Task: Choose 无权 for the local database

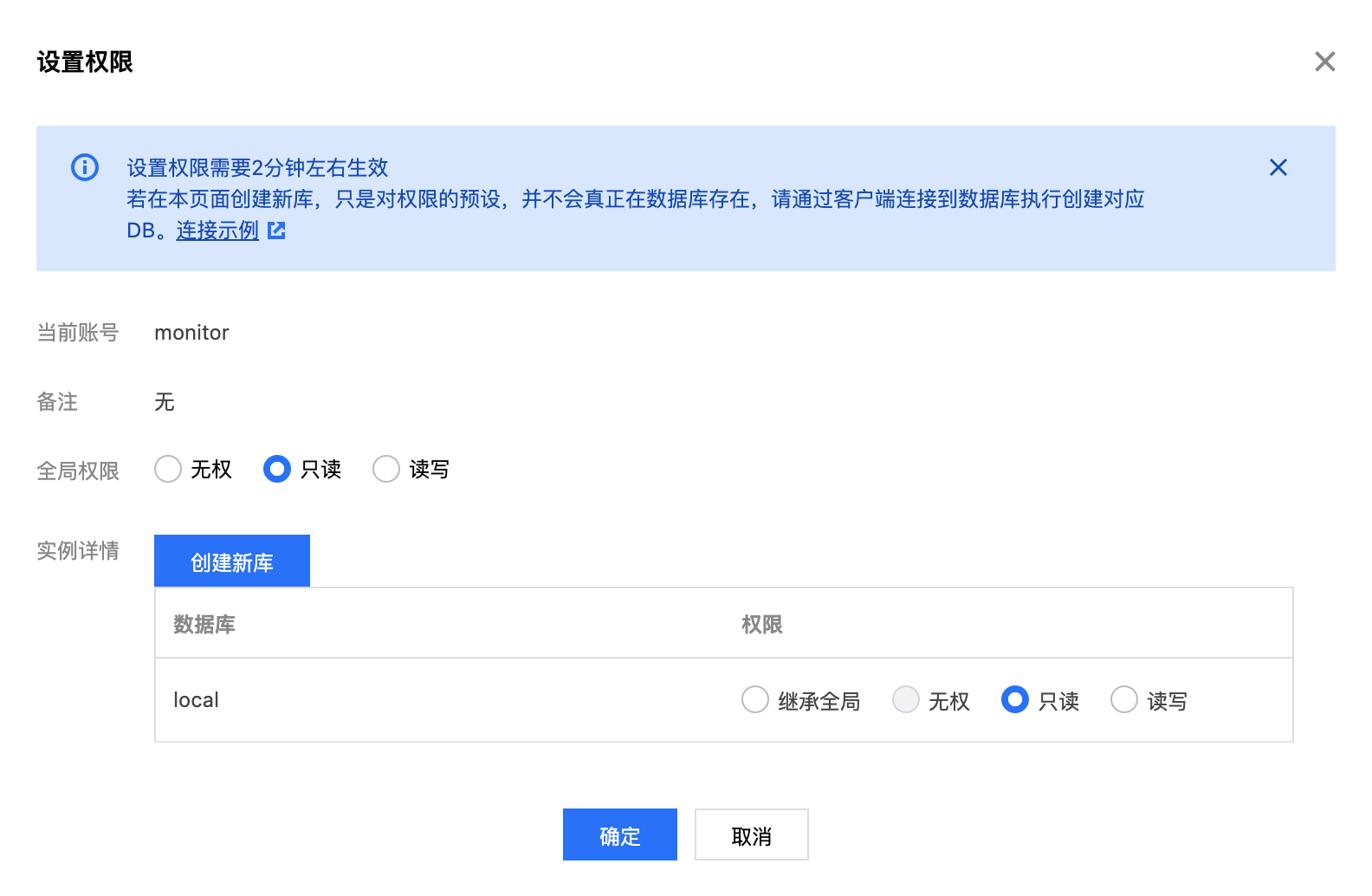Action: point(906,699)
